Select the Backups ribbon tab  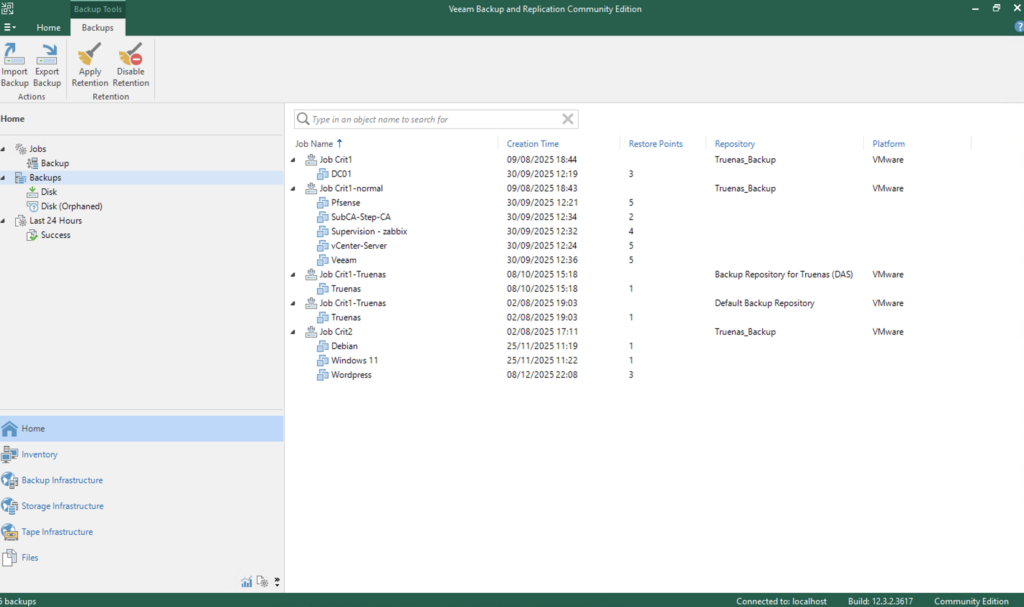tap(97, 28)
